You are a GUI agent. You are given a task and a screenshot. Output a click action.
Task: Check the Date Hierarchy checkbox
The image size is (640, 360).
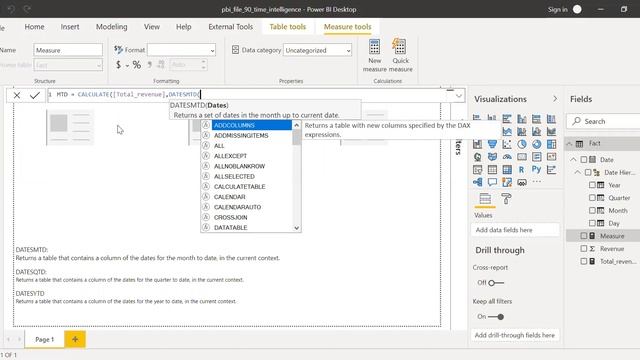point(588,172)
